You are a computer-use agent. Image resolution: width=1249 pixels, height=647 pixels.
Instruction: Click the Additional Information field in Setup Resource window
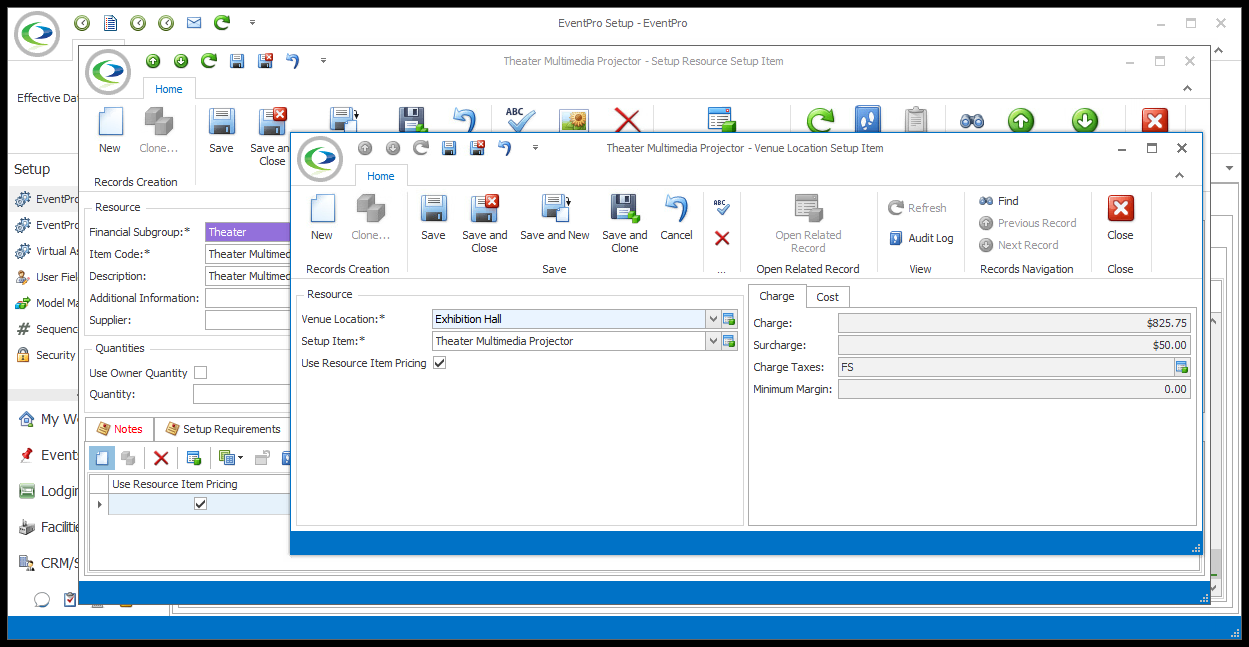248,298
